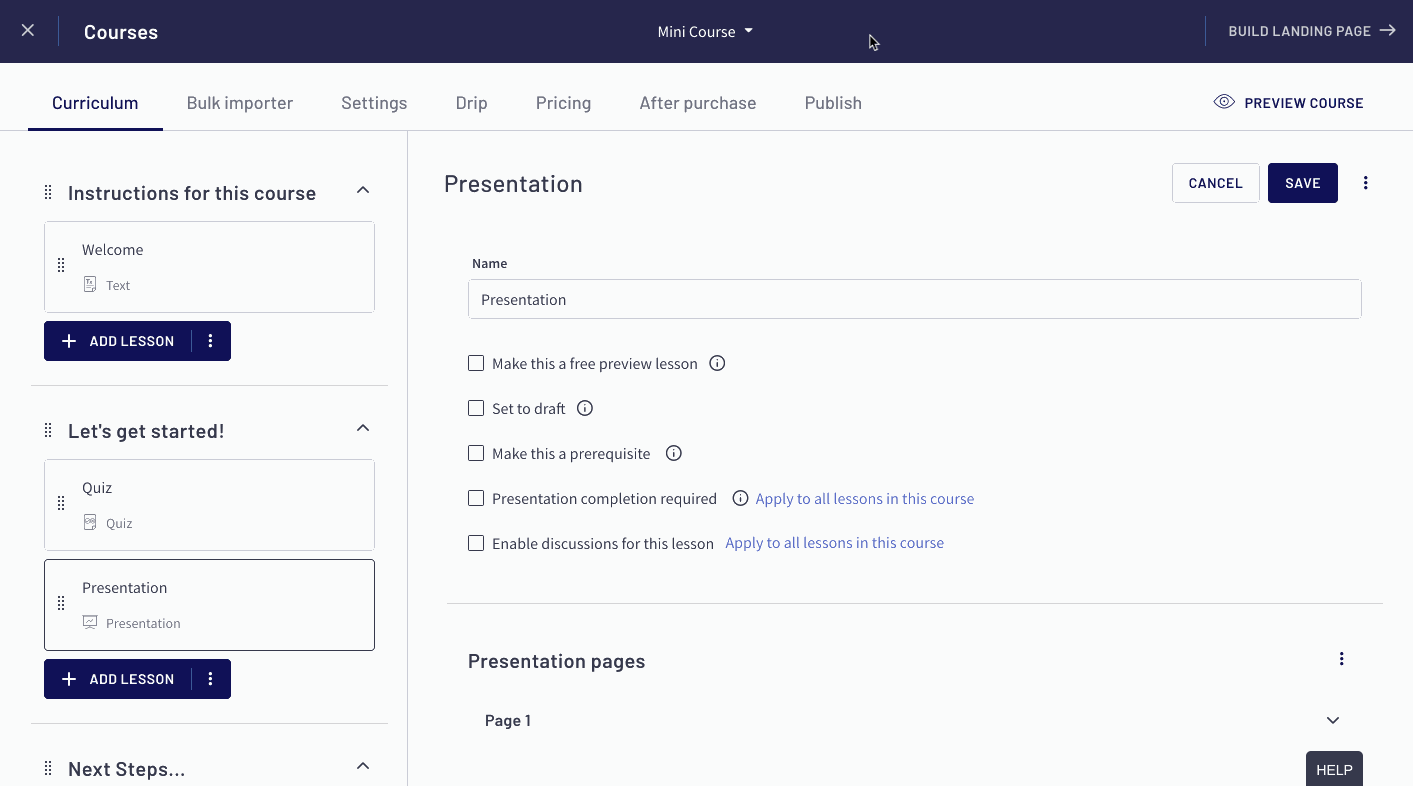Viewport: 1413px width, 786px height.
Task: Click the Quiz lesson drag handle
Action: [x=60, y=503]
